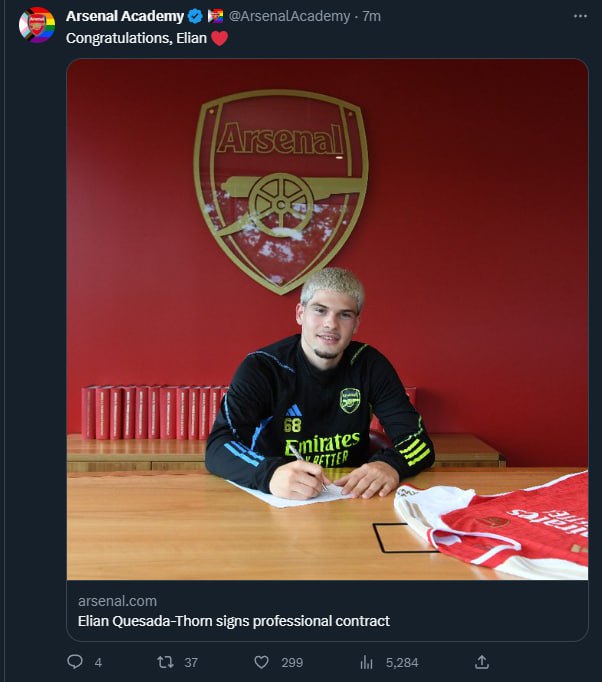The height and width of the screenshot is (682, 602).
Task: Open the @ArsenalAcademy handle link
Action: tap(290, 16)
